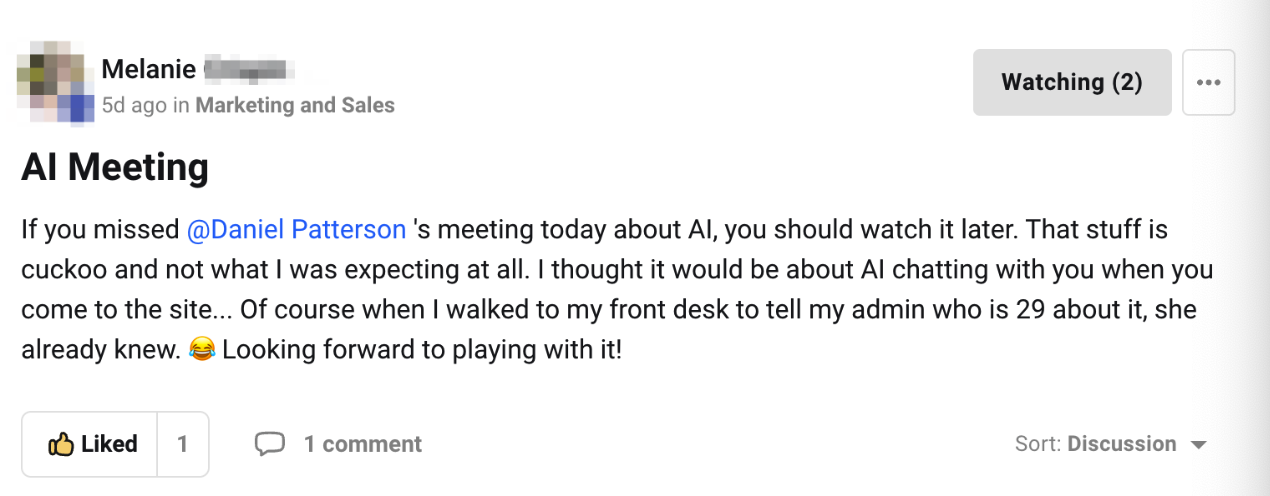The image size is (1270, 496).
Task: Click the "Sort:" label text
Action: [1038, 444]
